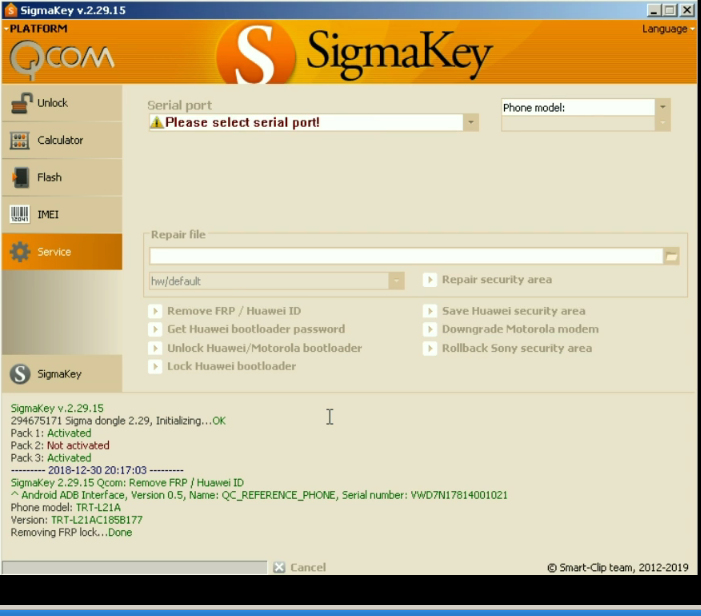Screen dimensions: 701x616
Task: Click log line 'Pack 1: Activated'
Action: click(51, 433)
